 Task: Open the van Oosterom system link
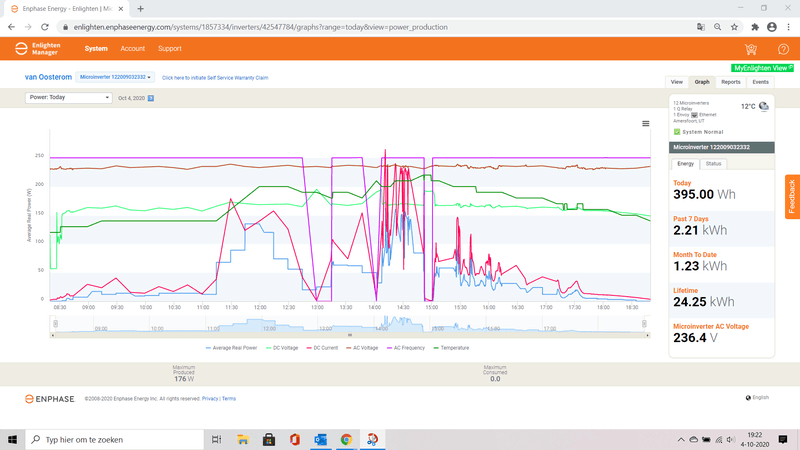(48, 77)
